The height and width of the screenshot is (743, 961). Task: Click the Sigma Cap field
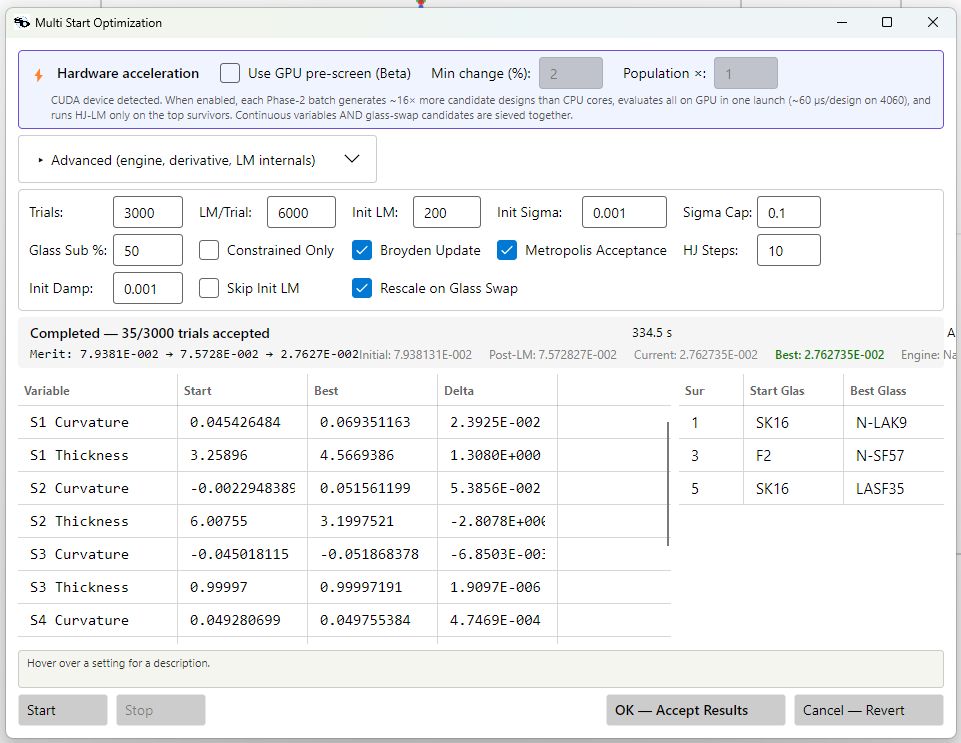click(x=789, y=213)
